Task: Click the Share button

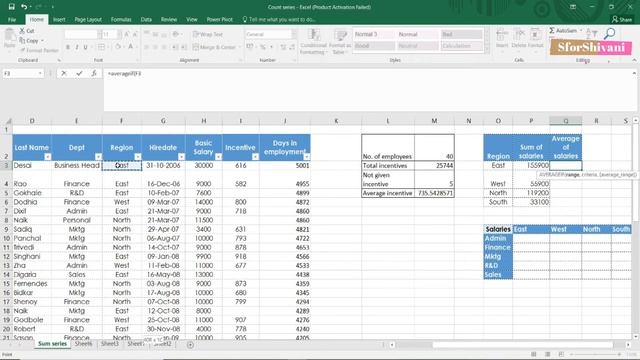Action: 622,19
